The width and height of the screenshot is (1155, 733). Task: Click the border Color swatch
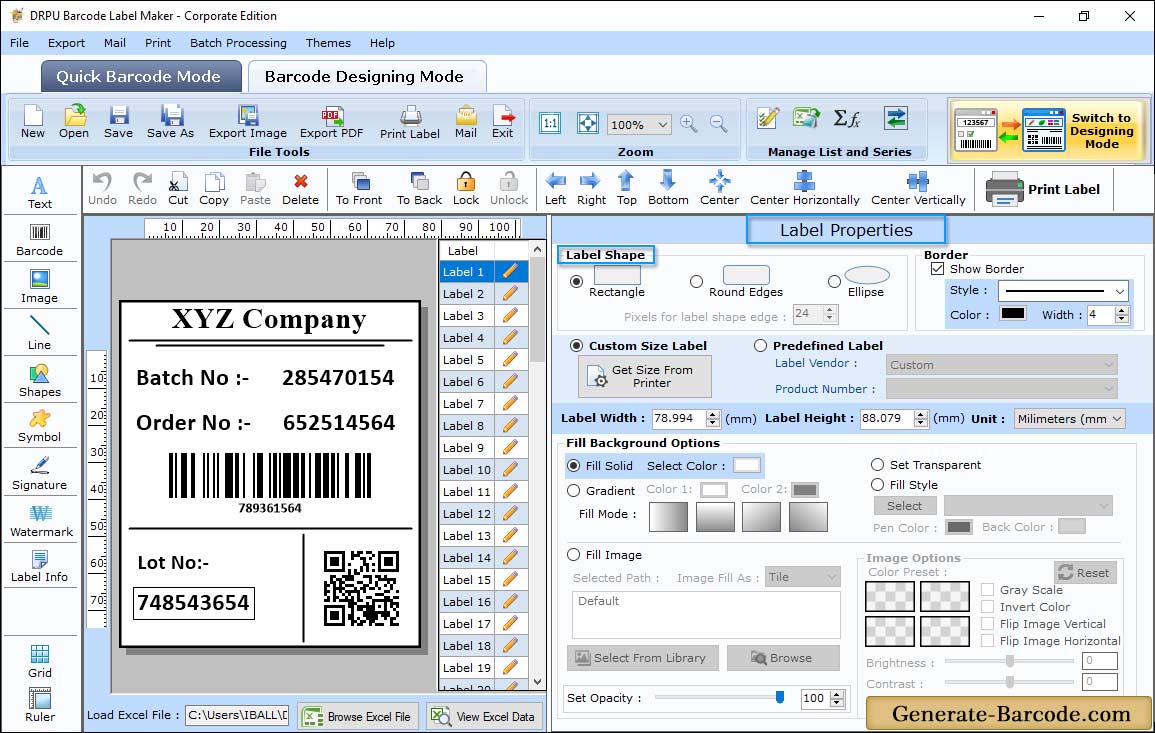1013,314
